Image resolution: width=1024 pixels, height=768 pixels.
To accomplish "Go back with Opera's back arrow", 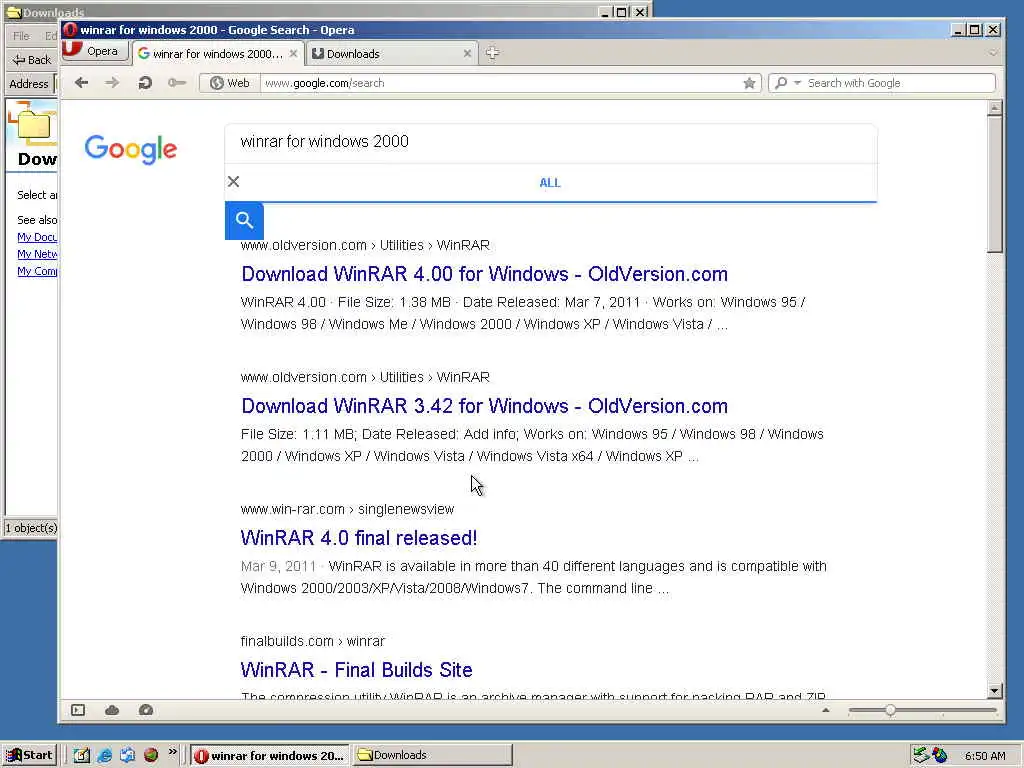I will (x=81, y=83).
